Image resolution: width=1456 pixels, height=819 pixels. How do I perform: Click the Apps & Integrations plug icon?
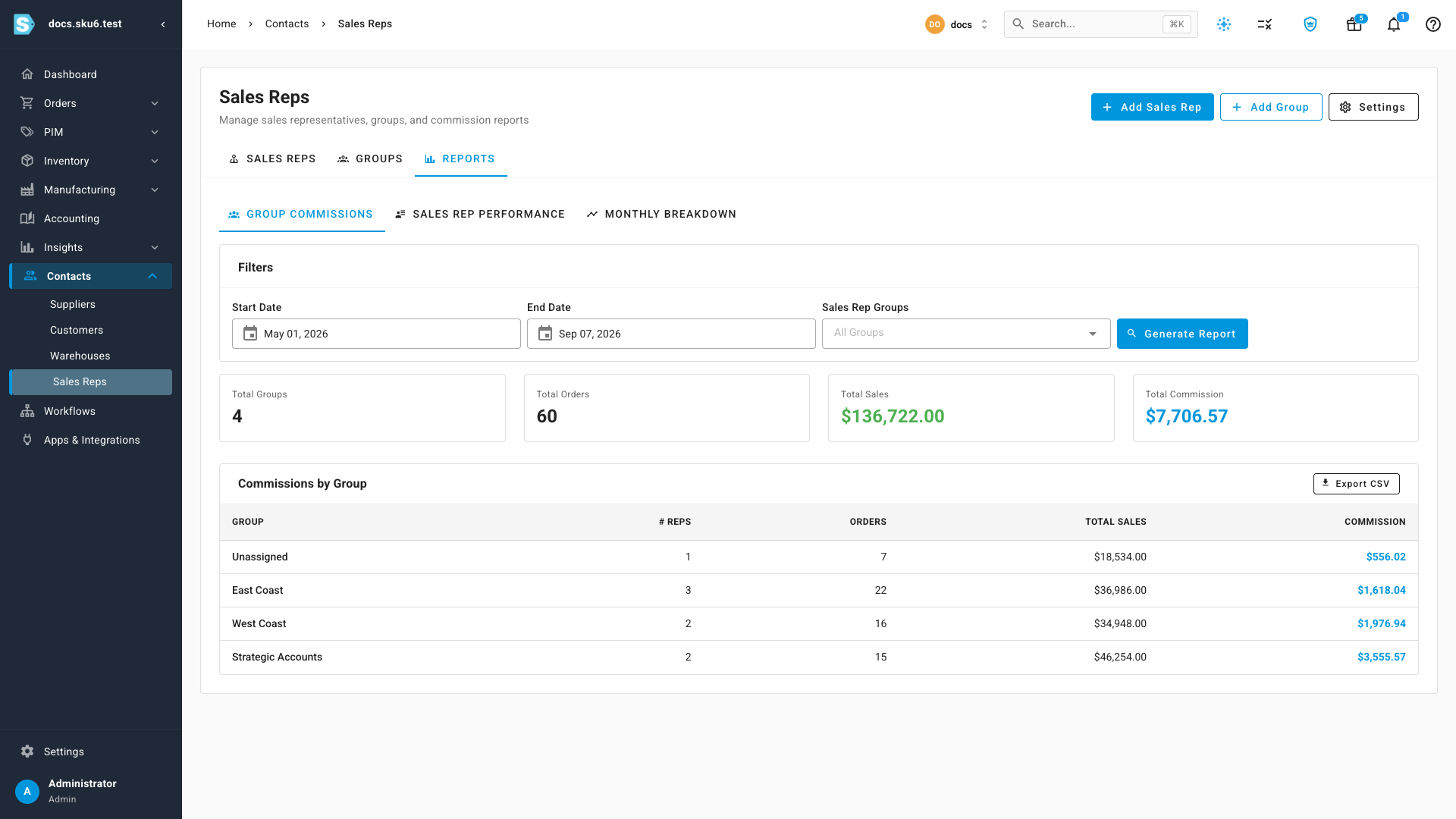tap(27, 440)
